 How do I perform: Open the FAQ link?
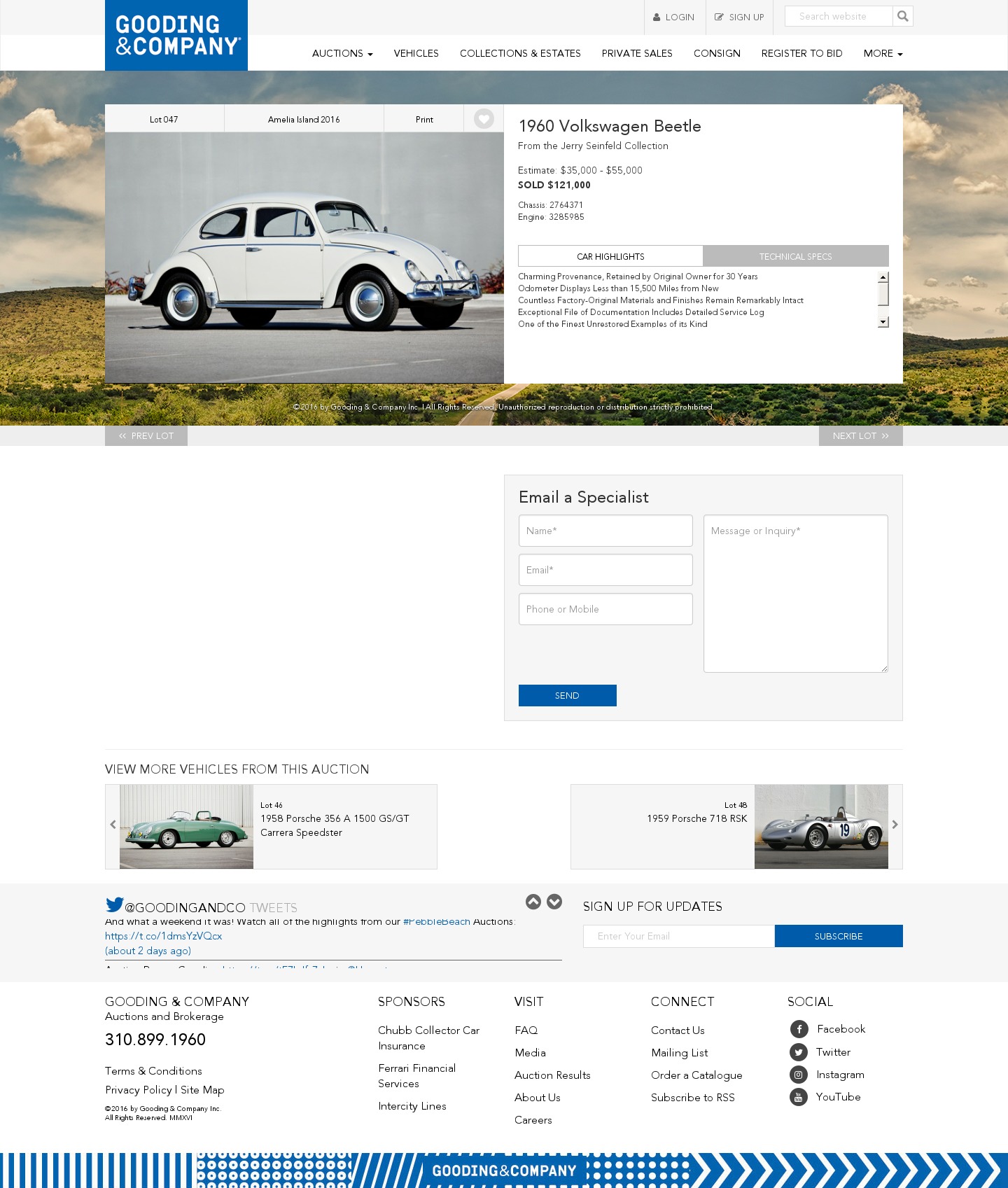[526, 1030]
